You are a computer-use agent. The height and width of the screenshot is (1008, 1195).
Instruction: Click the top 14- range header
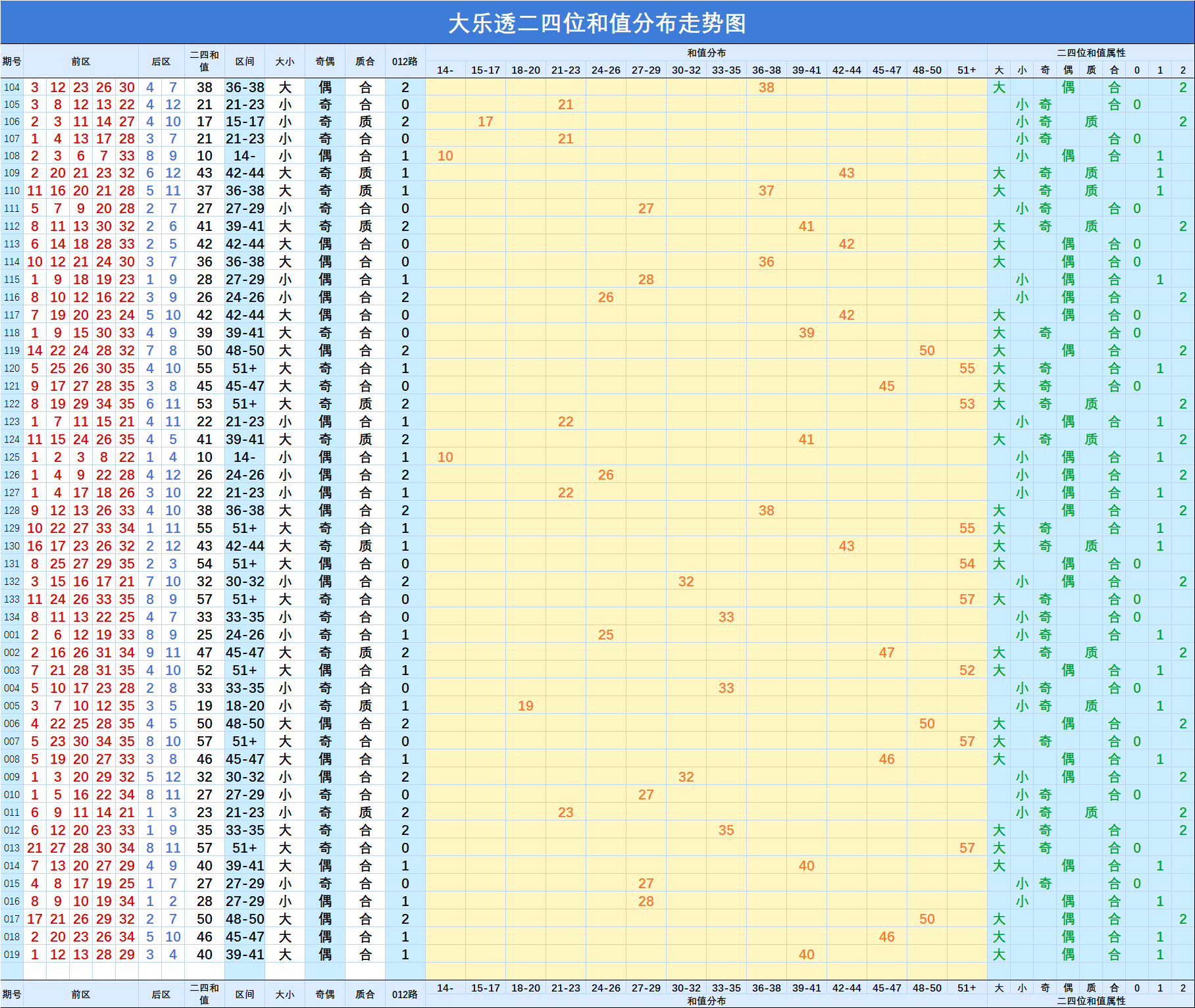tap(445, 70)
